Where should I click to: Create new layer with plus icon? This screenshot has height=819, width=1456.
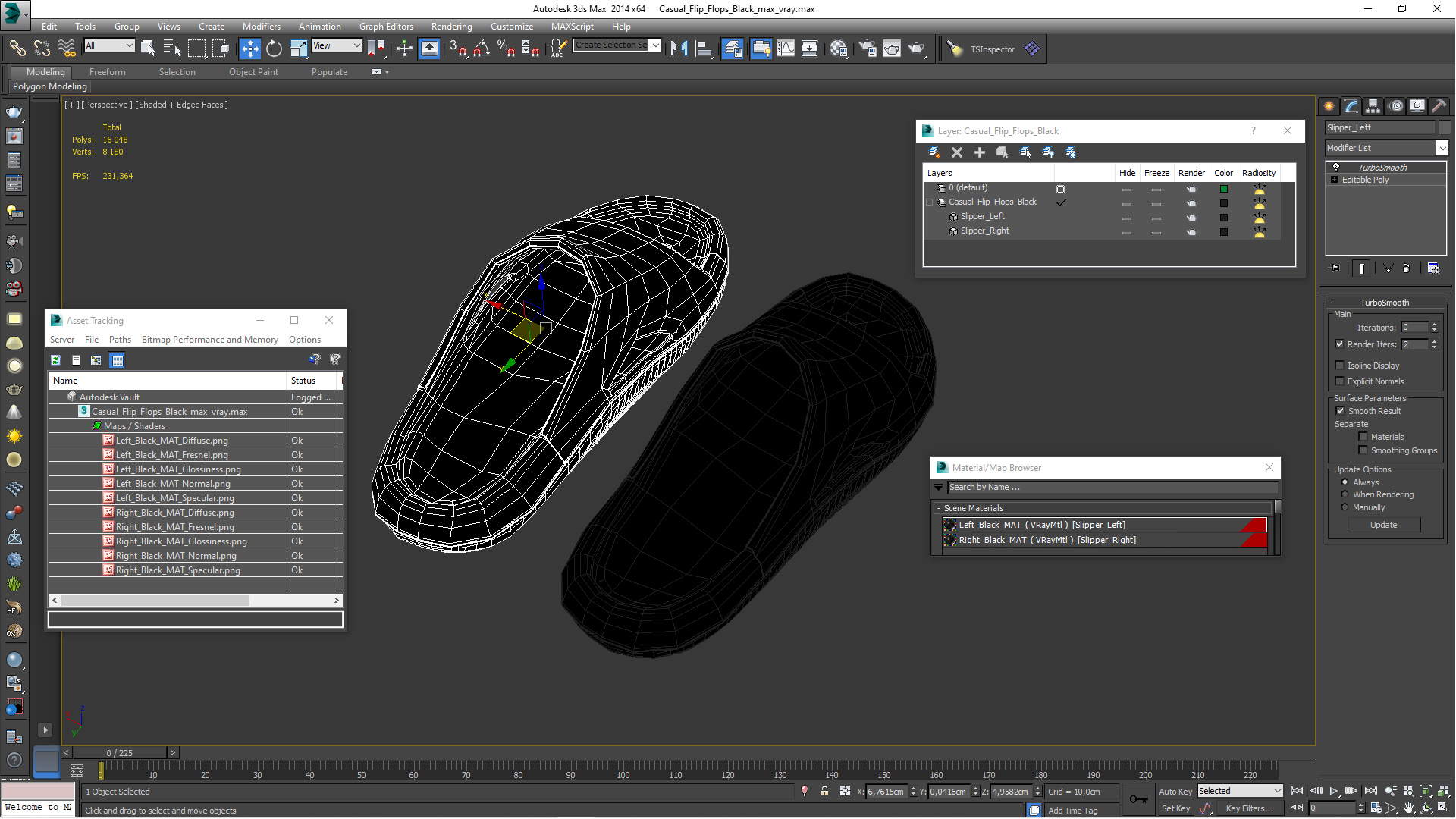(980, 152)
